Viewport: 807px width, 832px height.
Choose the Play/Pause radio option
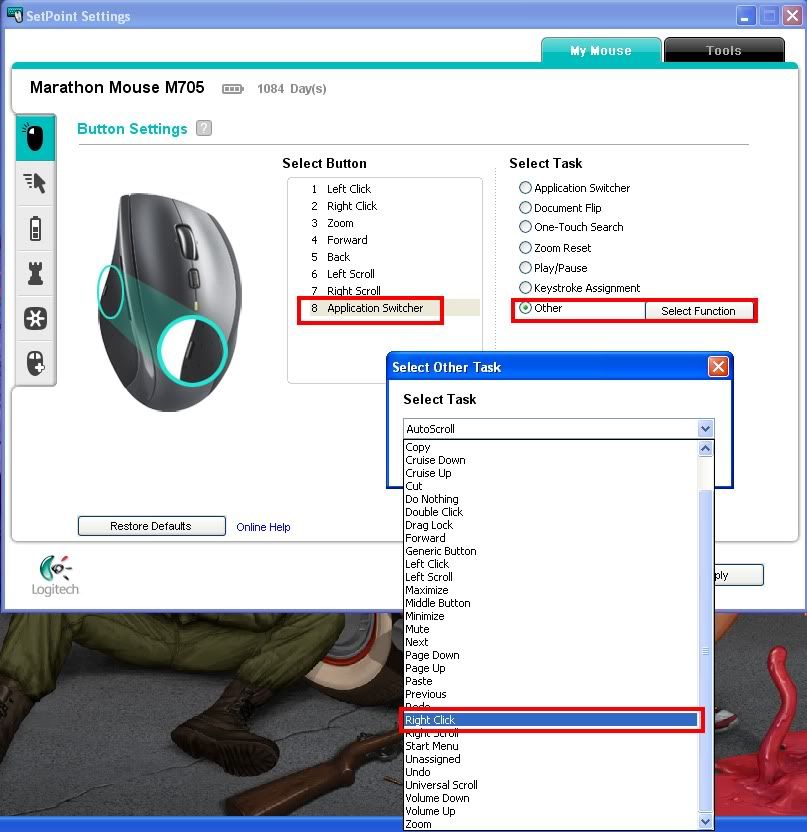pyautogui.click(x=525, y=267)
